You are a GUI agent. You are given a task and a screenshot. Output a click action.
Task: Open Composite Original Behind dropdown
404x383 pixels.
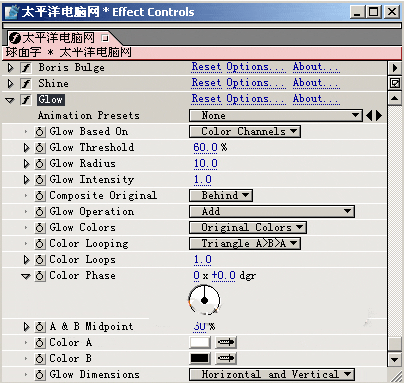(221, 196)
